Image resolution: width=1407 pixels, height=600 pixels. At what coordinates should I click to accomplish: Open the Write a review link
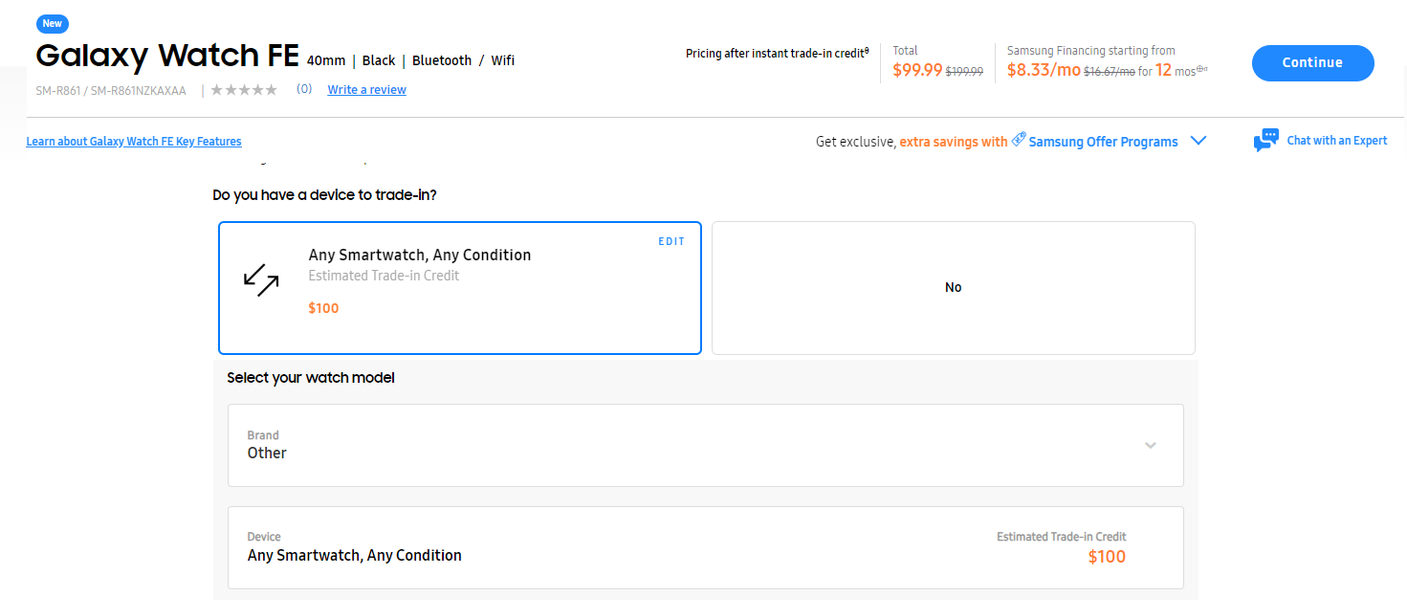(x=367, y=90)
